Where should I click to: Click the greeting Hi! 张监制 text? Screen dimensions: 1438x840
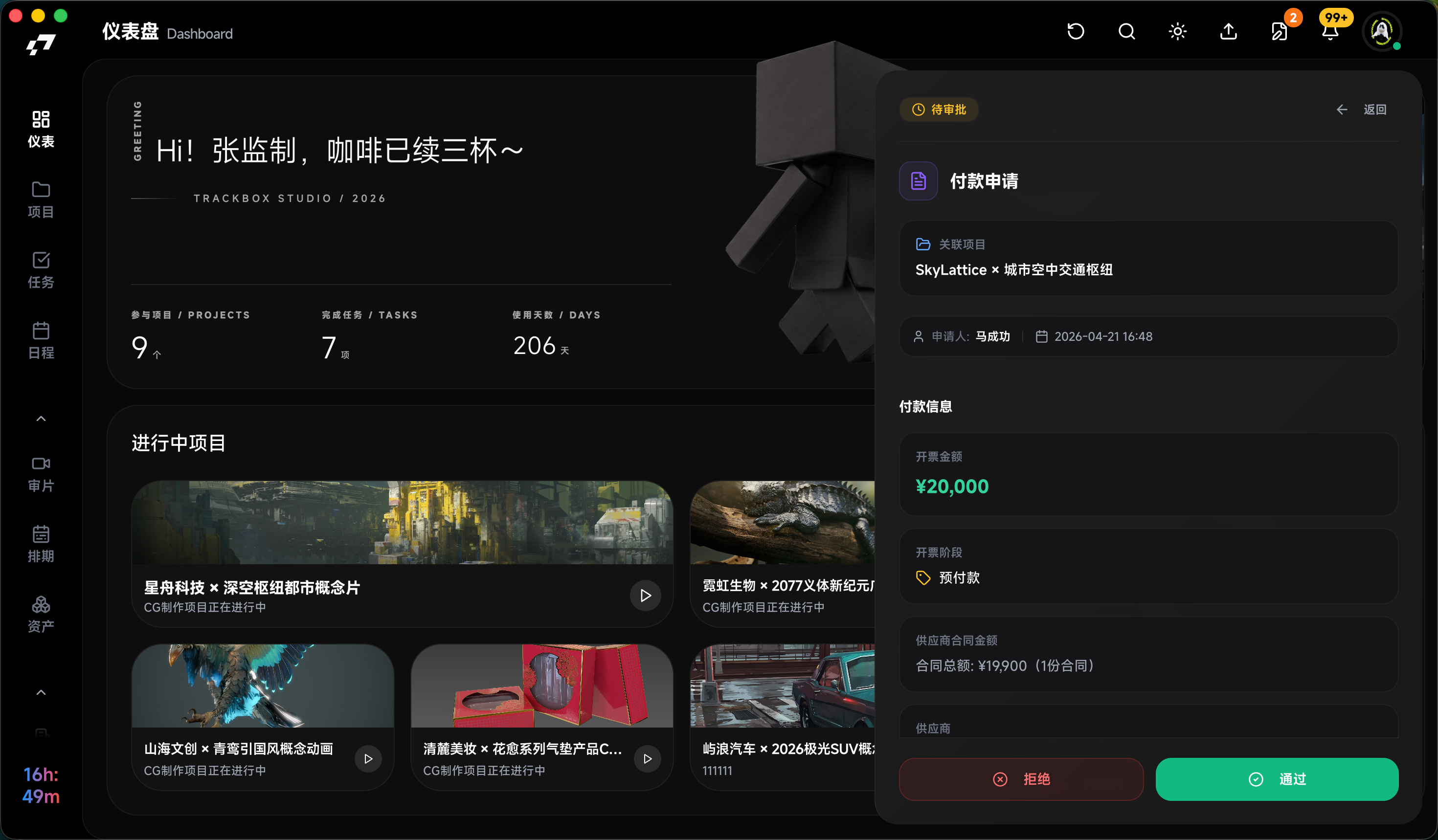pos(340,151)
